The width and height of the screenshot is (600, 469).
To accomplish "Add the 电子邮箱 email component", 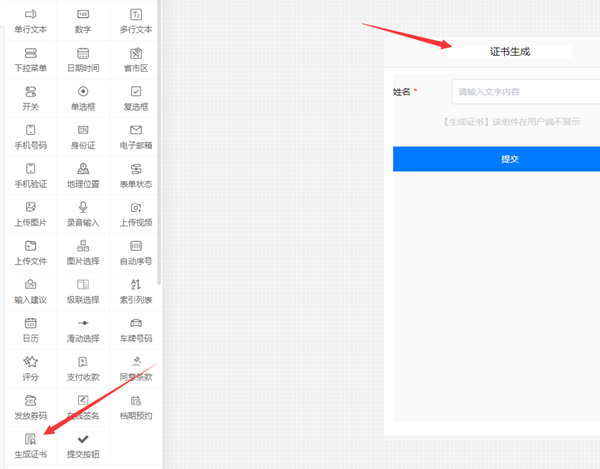I will click(136, 137).
